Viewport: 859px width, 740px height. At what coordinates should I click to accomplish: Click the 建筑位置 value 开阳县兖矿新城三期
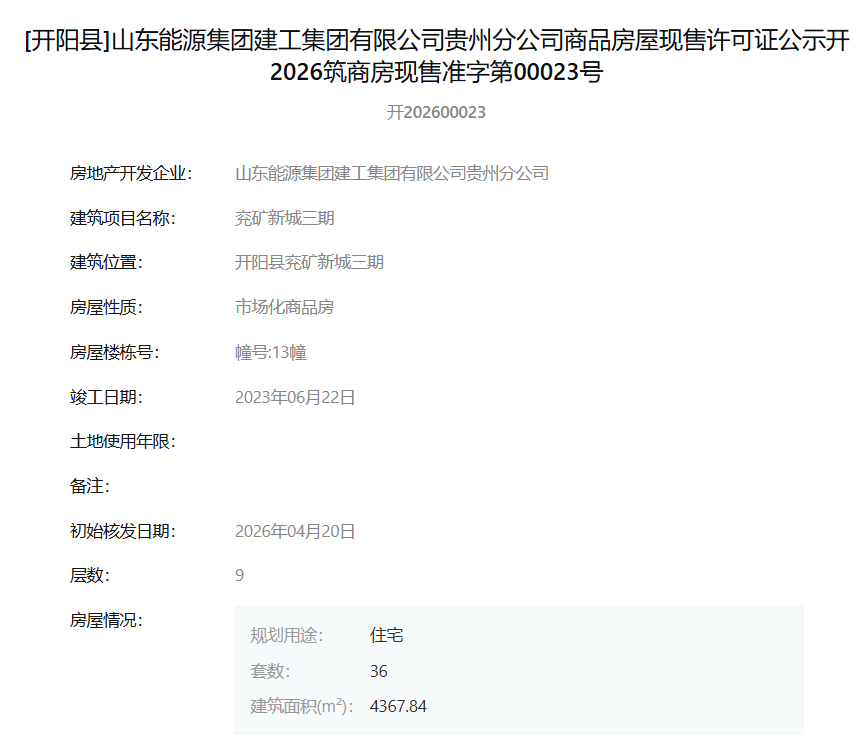[309, 263]
